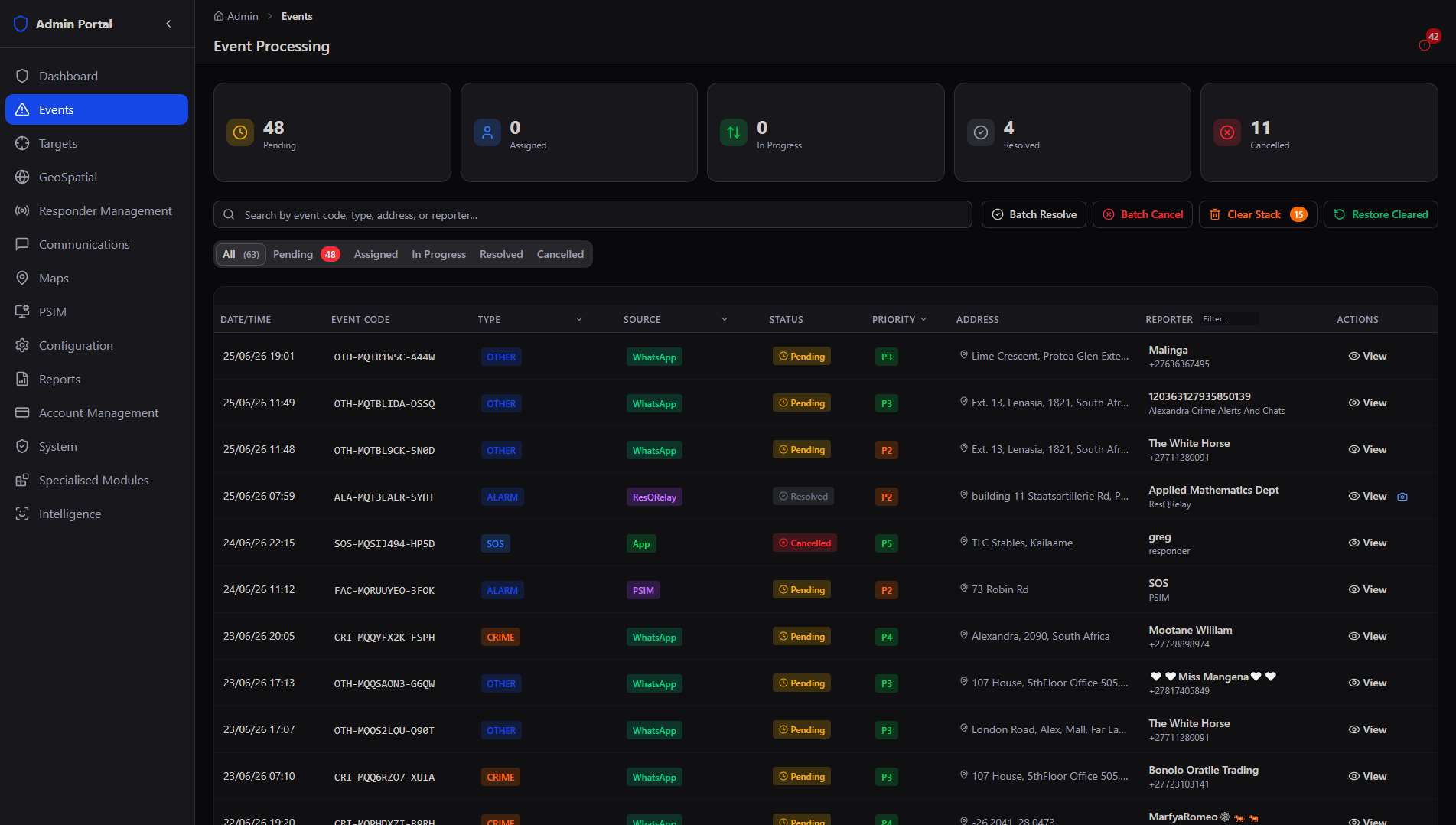This screenshot has width=1456, height=825.
Task: Click the Resolved status badge on ALARM row
Action: 803,497
